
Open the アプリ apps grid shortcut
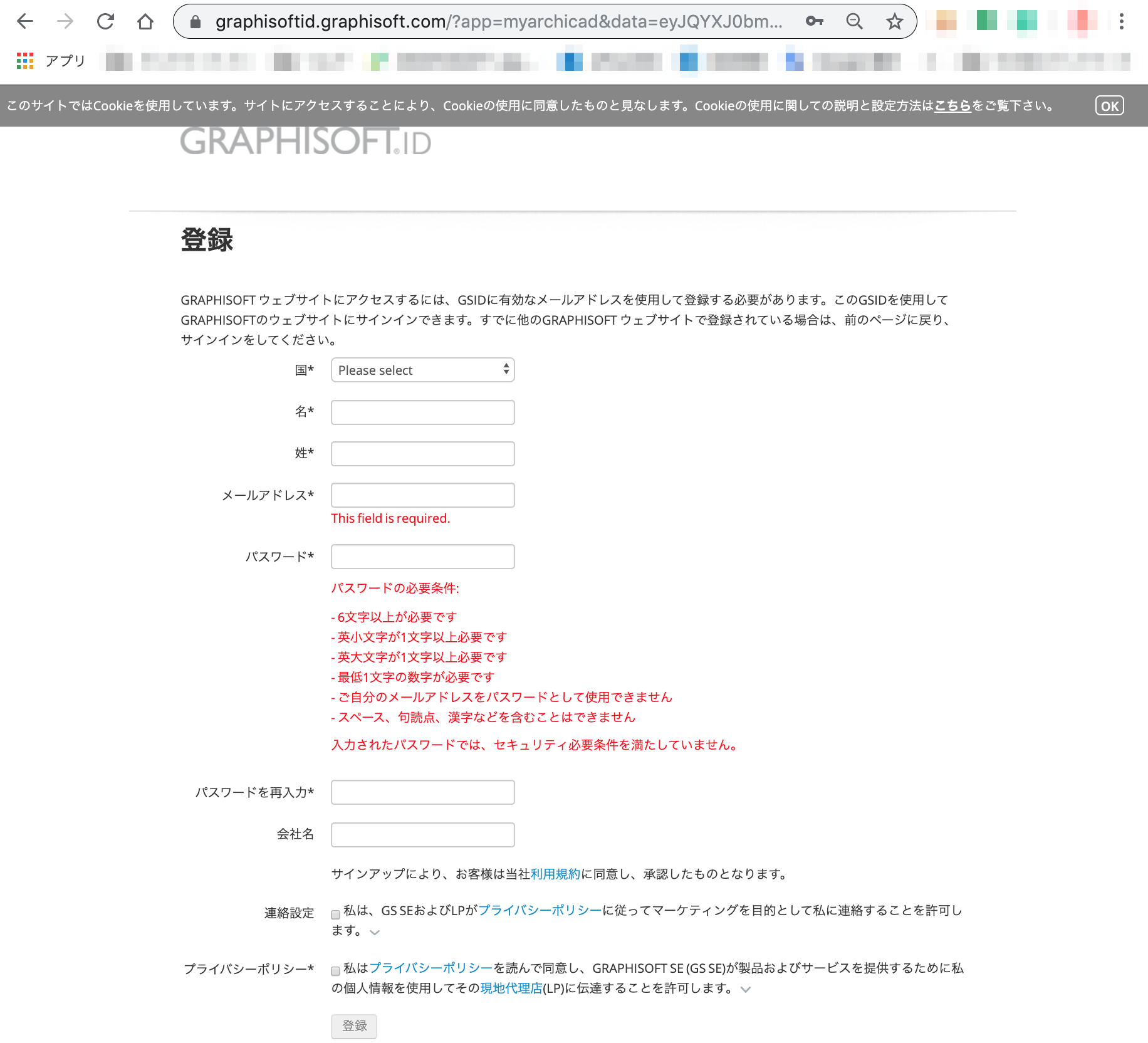tap(51, 61)
